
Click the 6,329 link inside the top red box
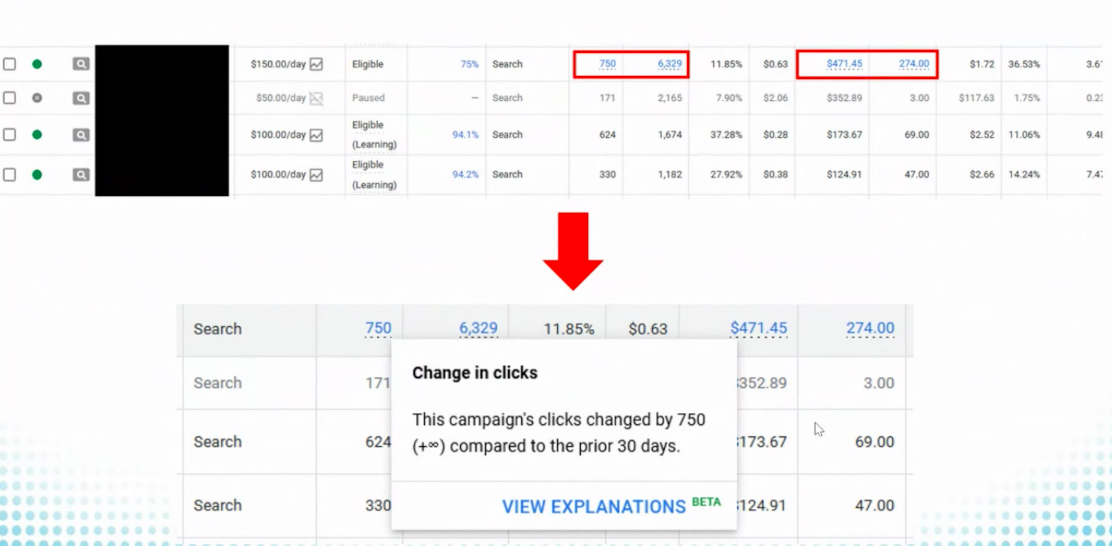(x=669, y=64)
